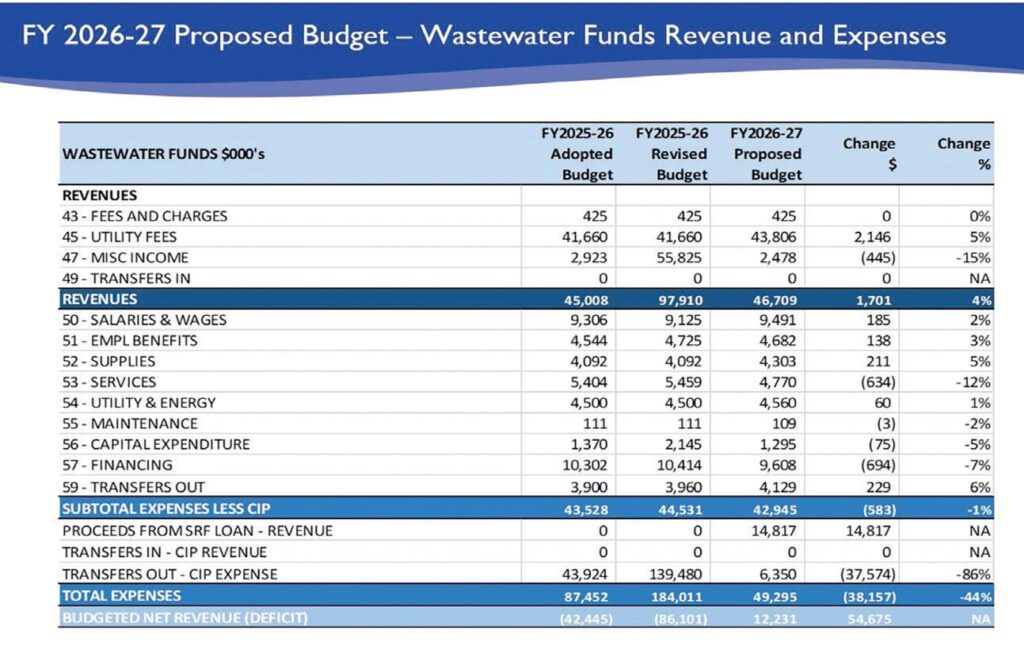
Task: Click the Misc Income change value (445)
Action: click(x=878, y=258)
